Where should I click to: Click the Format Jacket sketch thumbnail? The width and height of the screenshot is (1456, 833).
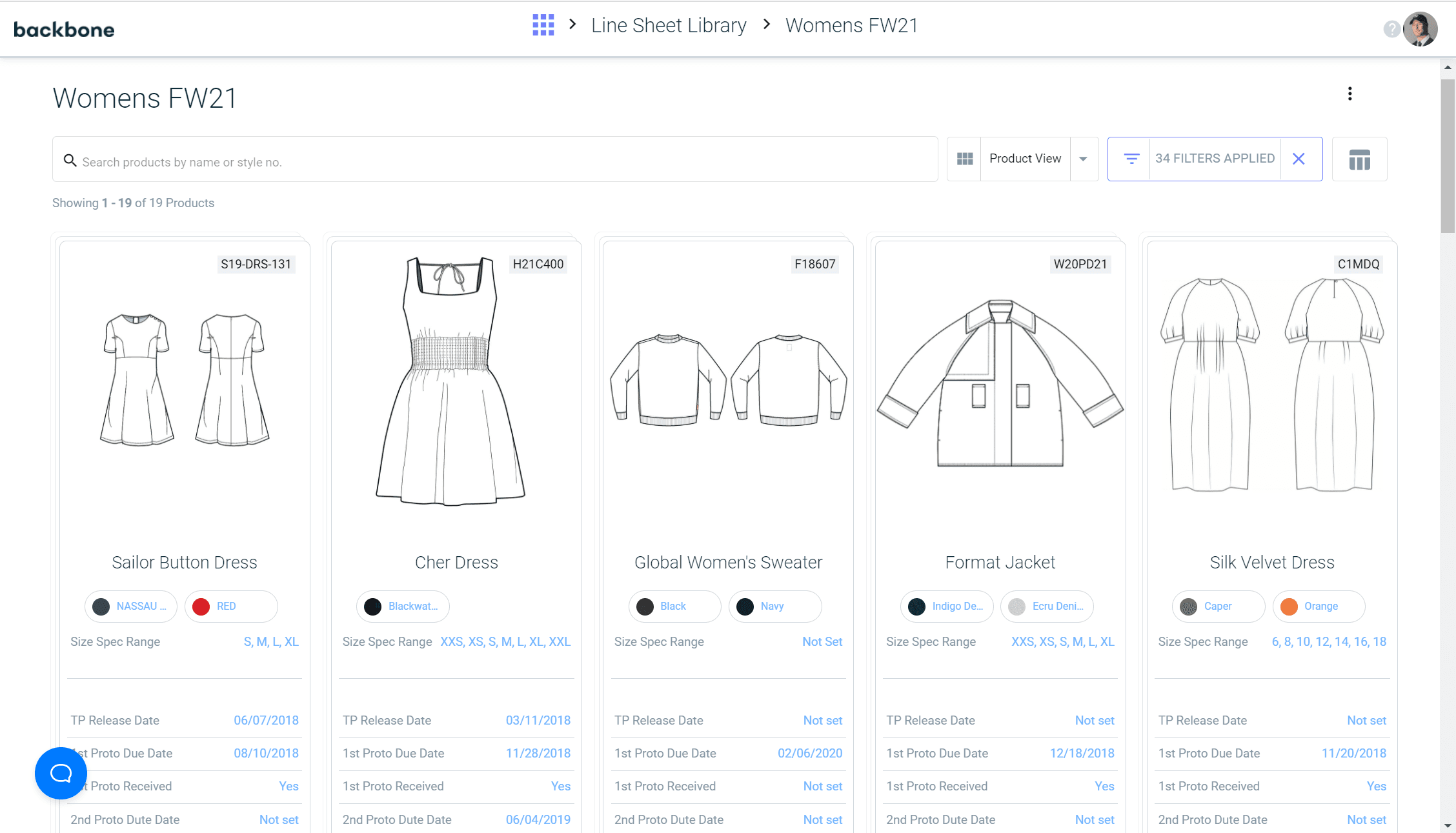[x=1000, y=384]
